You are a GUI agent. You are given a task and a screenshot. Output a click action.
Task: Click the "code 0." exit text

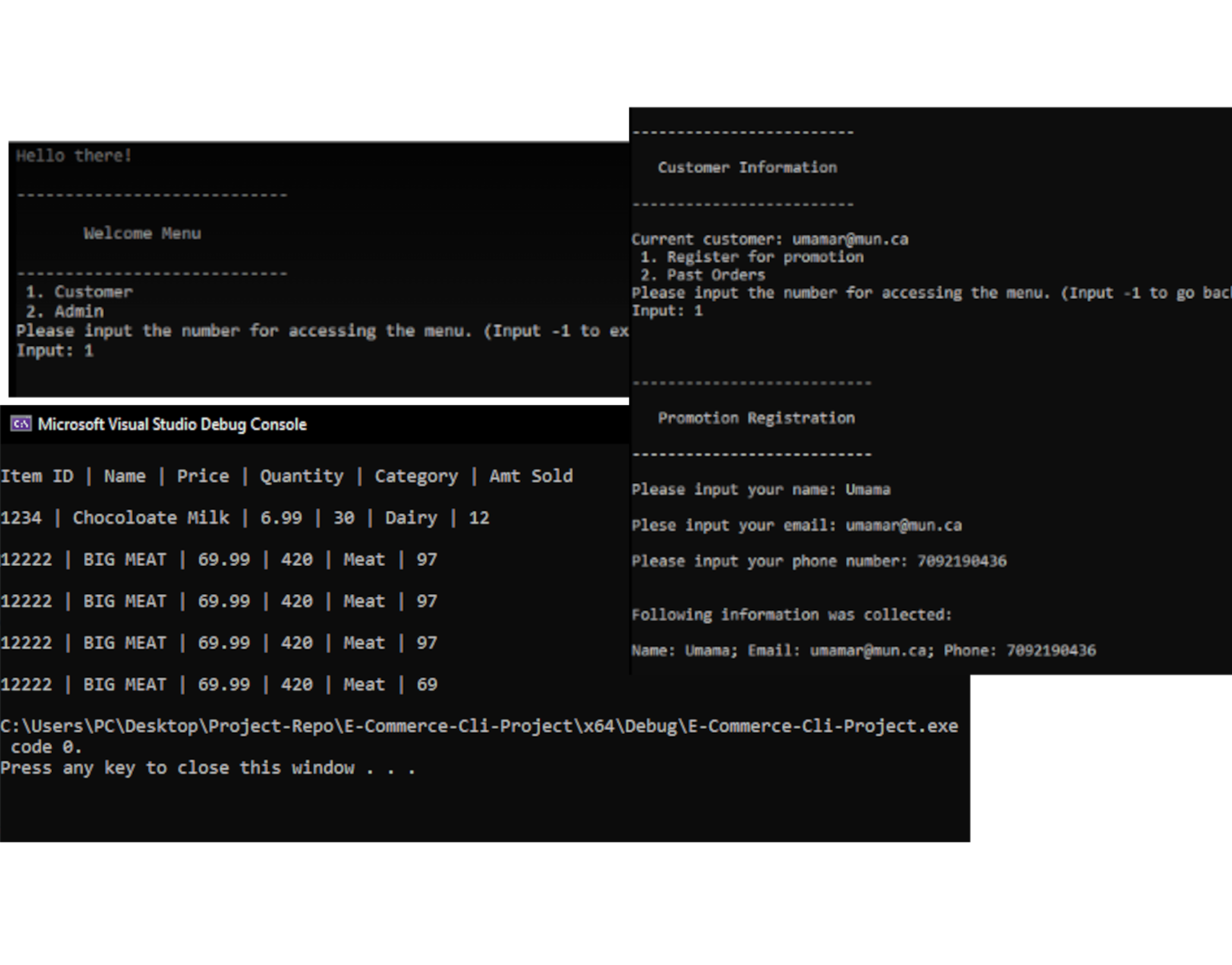pos(46,747)
